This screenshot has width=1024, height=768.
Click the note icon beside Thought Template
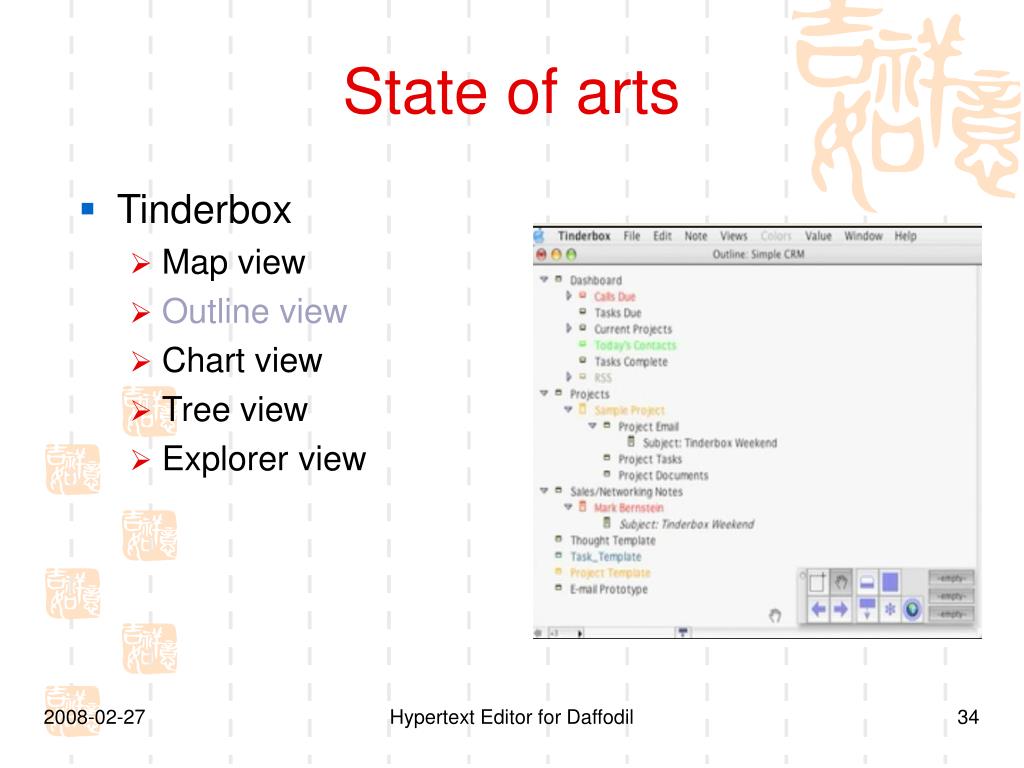point(558,539)
